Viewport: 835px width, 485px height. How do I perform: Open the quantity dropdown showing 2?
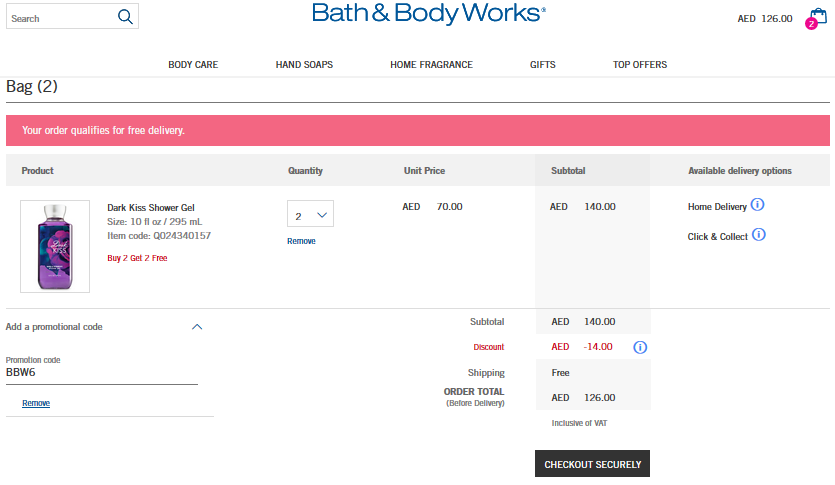[x=310, y=214]
